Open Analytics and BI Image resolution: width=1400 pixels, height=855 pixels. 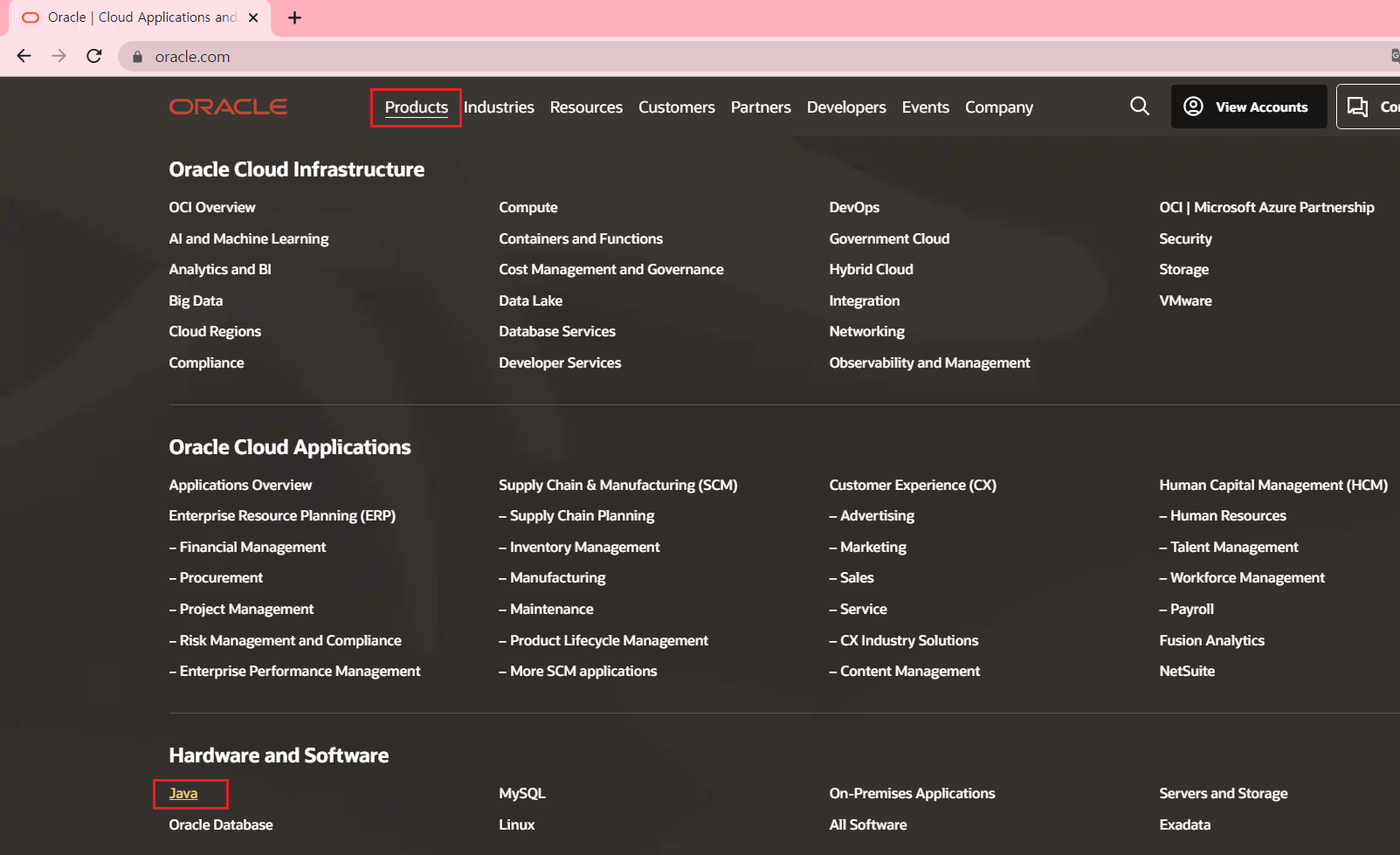(220, 269)
